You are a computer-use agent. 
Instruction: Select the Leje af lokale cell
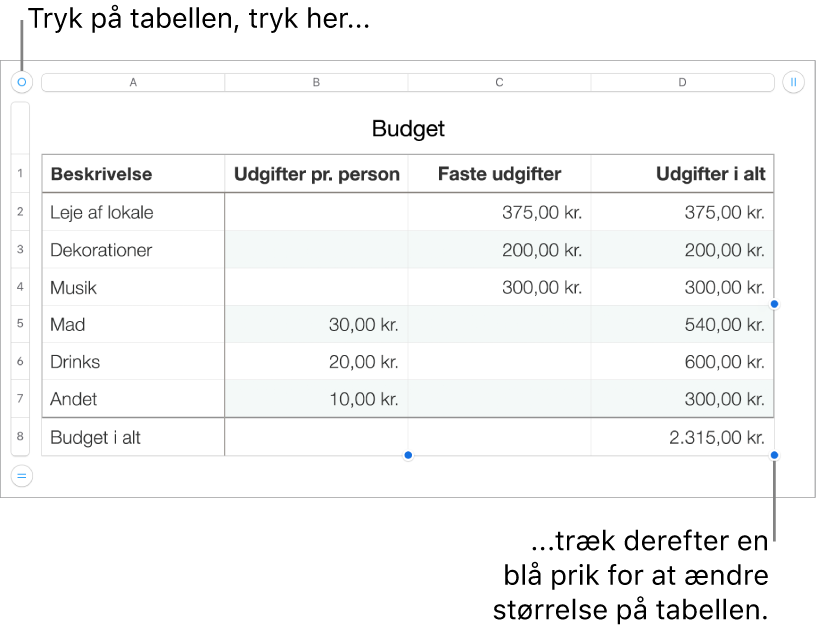coord(133,212)
